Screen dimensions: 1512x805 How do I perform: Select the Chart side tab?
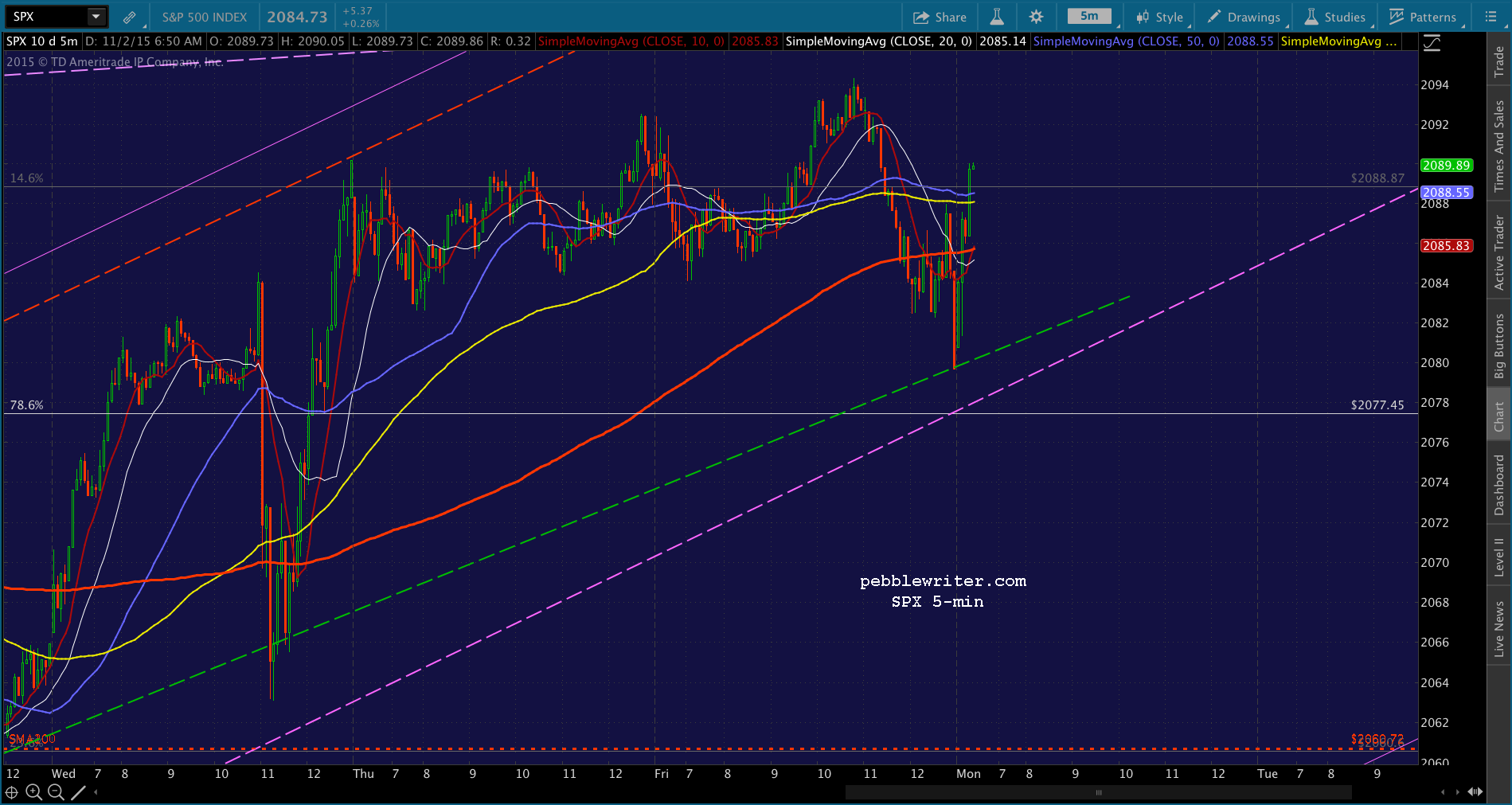point(1499,416)
